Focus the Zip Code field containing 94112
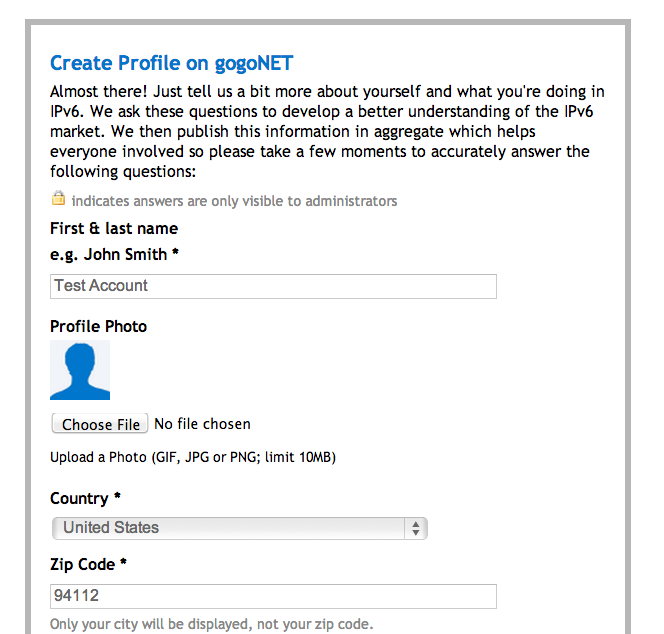Viewport: 664px width, 634px height. pos(273,597)
